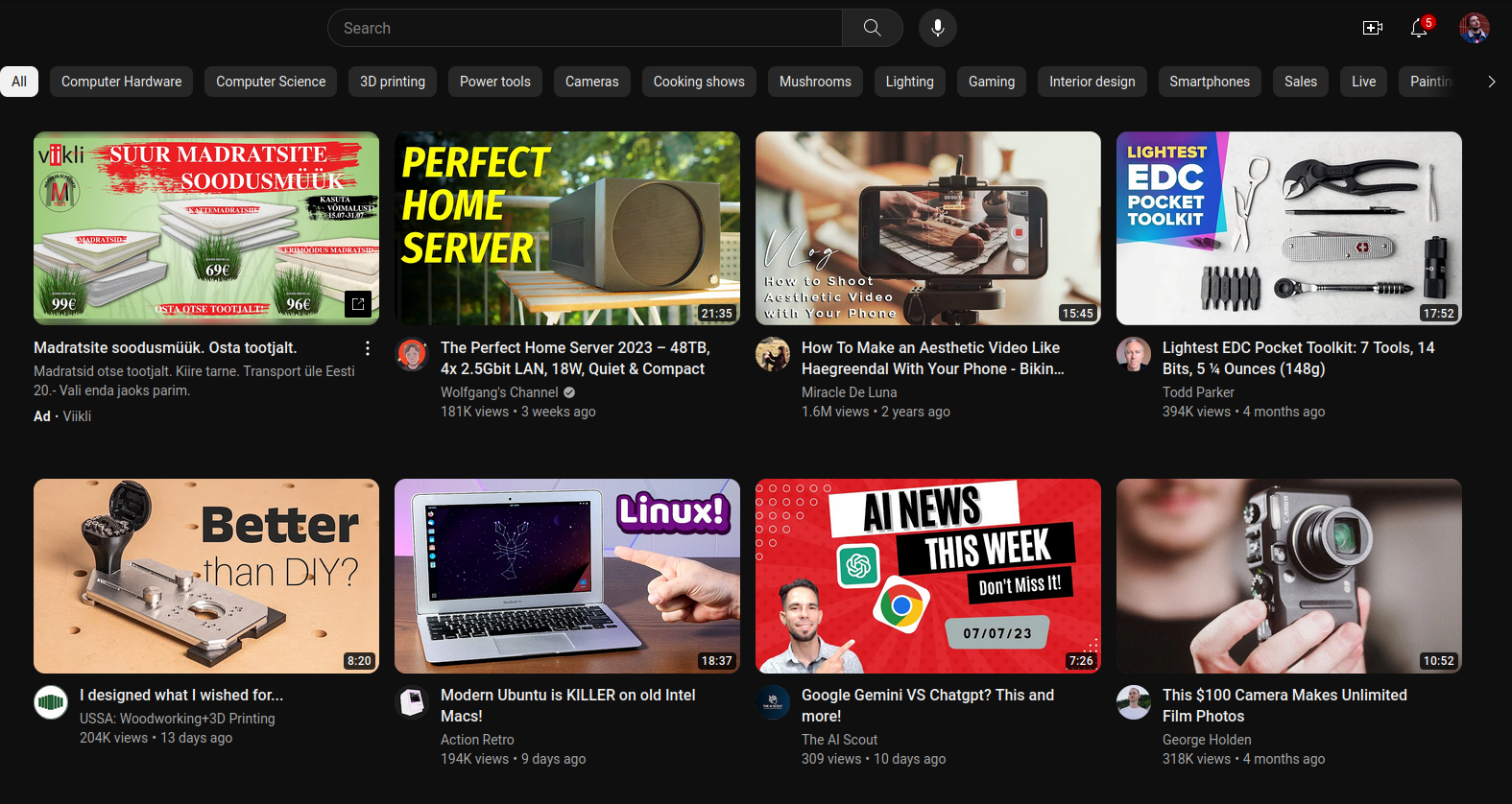
Task: Click the external link icon on ad thumbnail
Action: pos(357,304)
